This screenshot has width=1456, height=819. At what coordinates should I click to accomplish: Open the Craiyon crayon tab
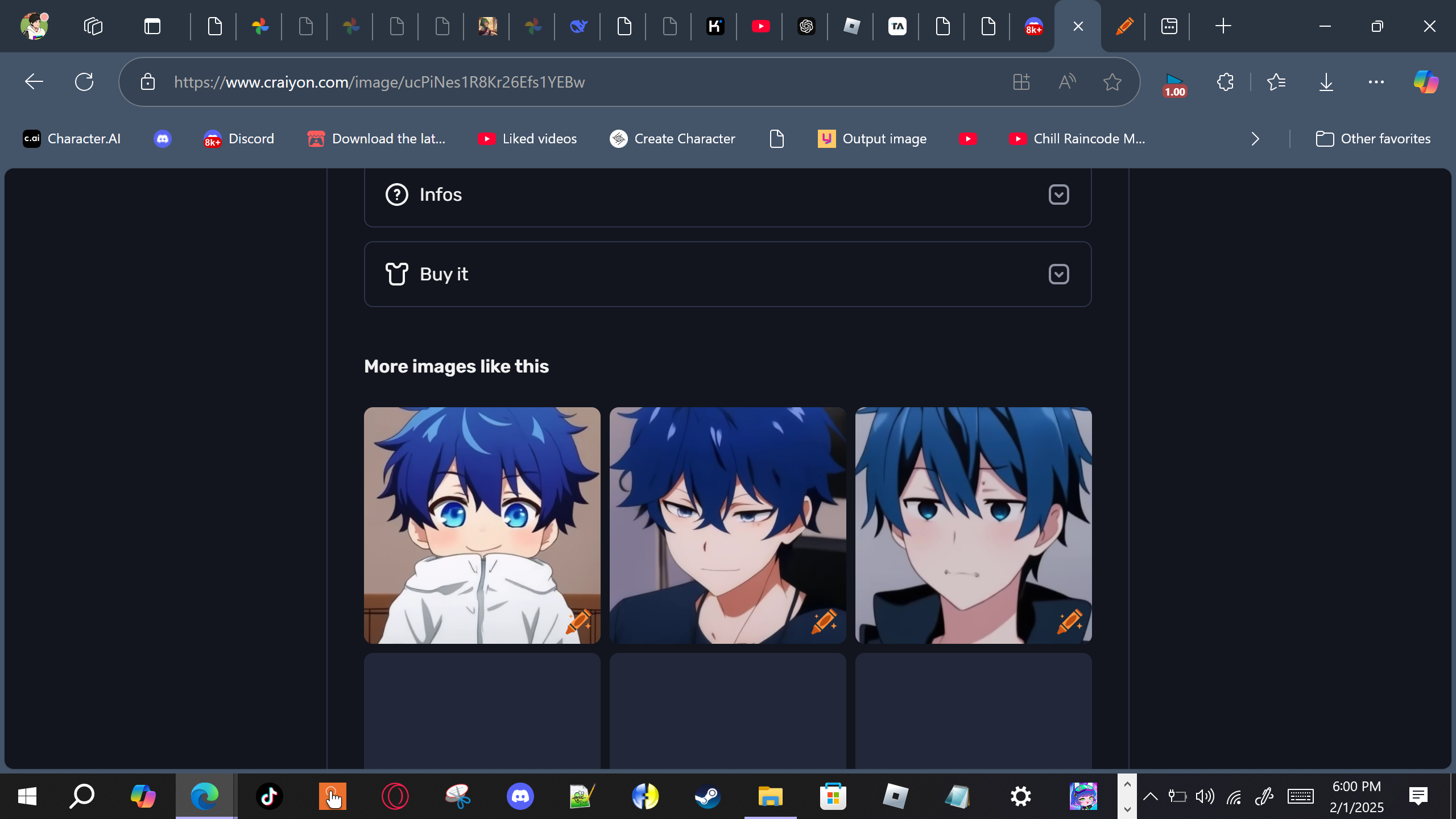[x=1124, y=26]
